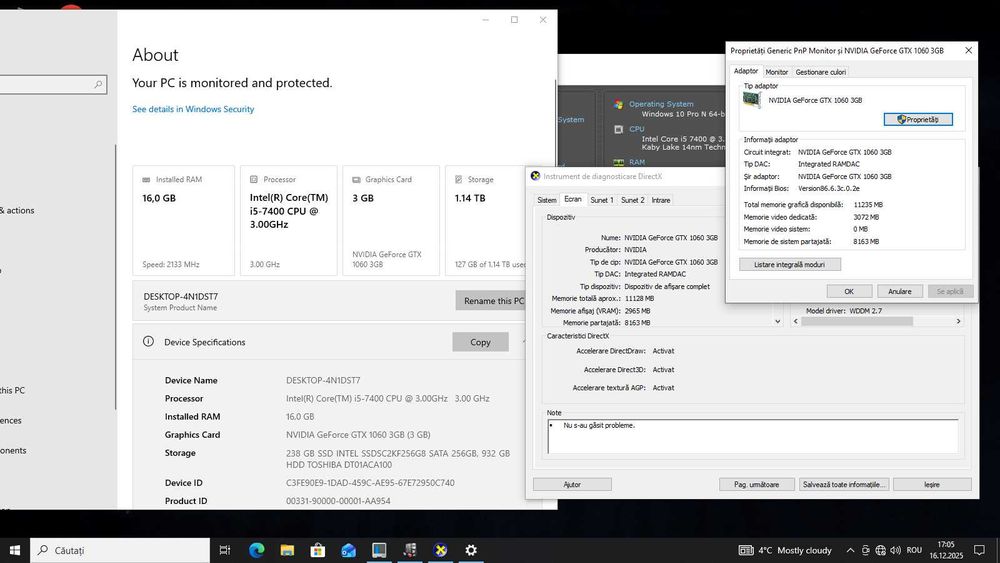Screen dimensions: 1000x563
Task: Open the Sunet 2 tab
Action: pyautogui.click(x=633, y=200)
